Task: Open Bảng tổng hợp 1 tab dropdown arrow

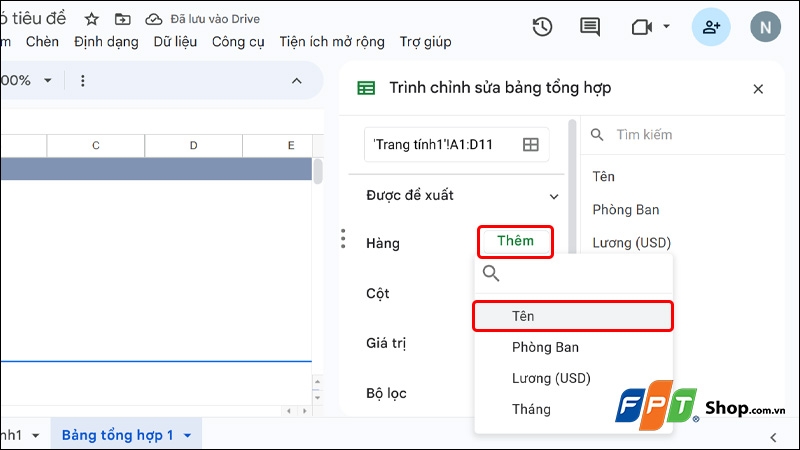Action: [x=187, y=436]
